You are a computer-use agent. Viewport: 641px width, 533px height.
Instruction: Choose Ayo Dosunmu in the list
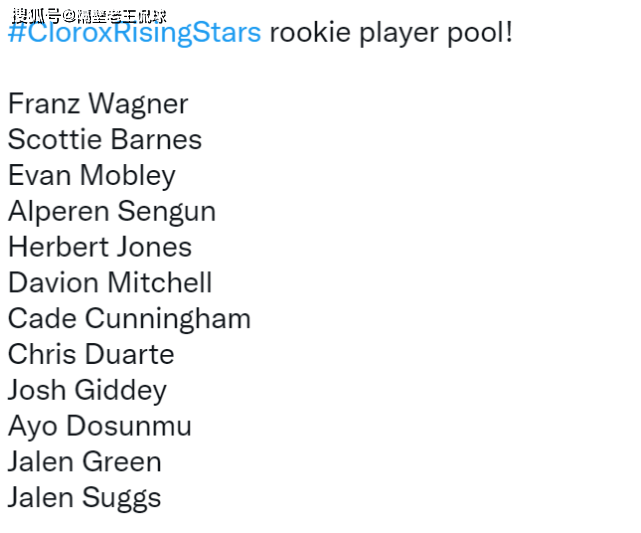99,426
